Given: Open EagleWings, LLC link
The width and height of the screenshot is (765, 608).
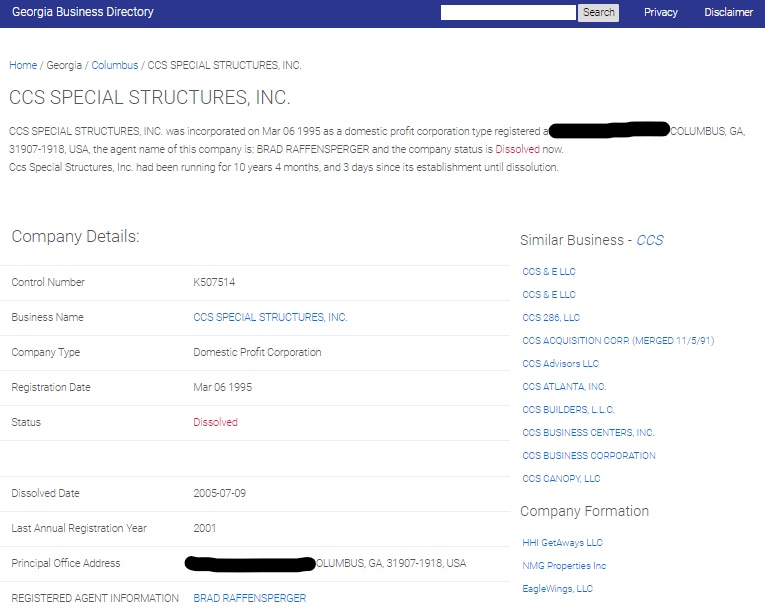Looking at the screenshot, I should point(557,588).
